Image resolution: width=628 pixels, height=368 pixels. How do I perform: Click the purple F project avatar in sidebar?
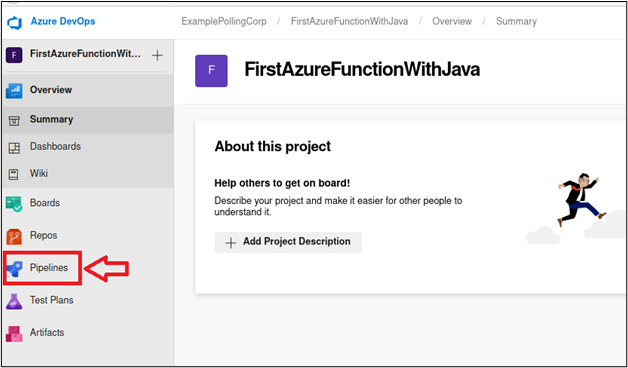pyautogui.click(x=14, y=55)
